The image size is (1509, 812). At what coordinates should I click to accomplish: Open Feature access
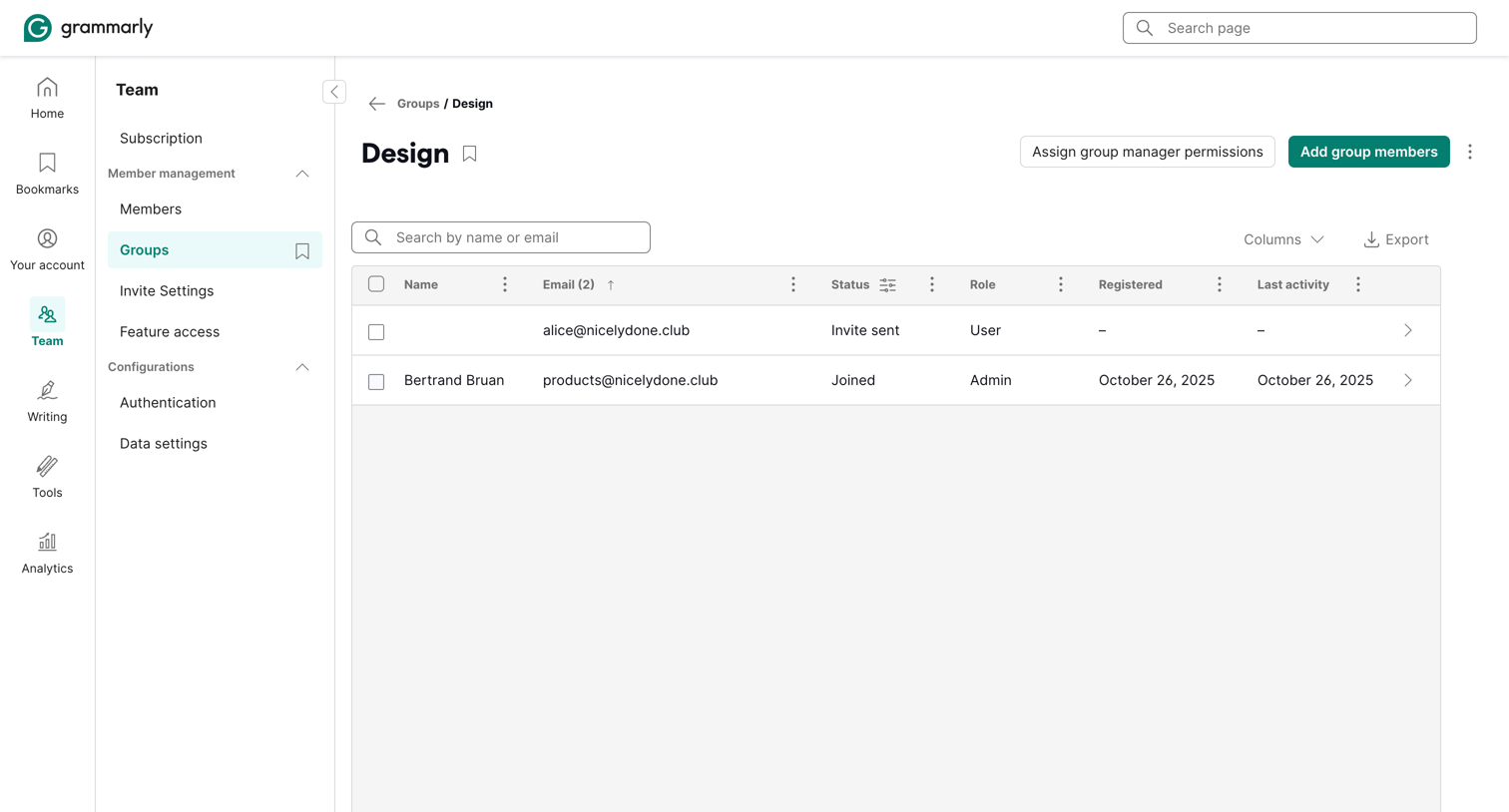(170, 332)
